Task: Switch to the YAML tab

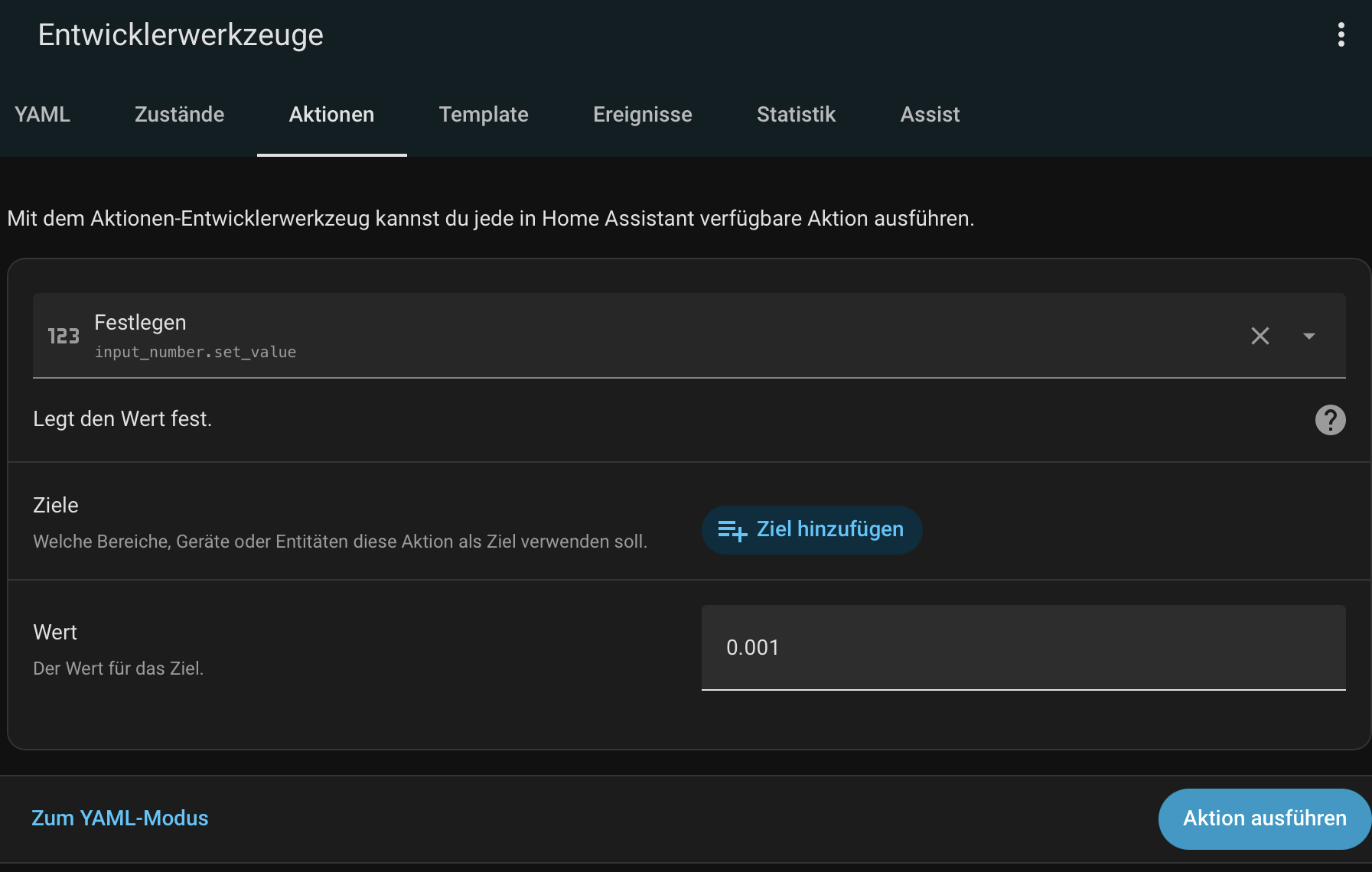Action: pyautogui.click(x=42, y=115)
